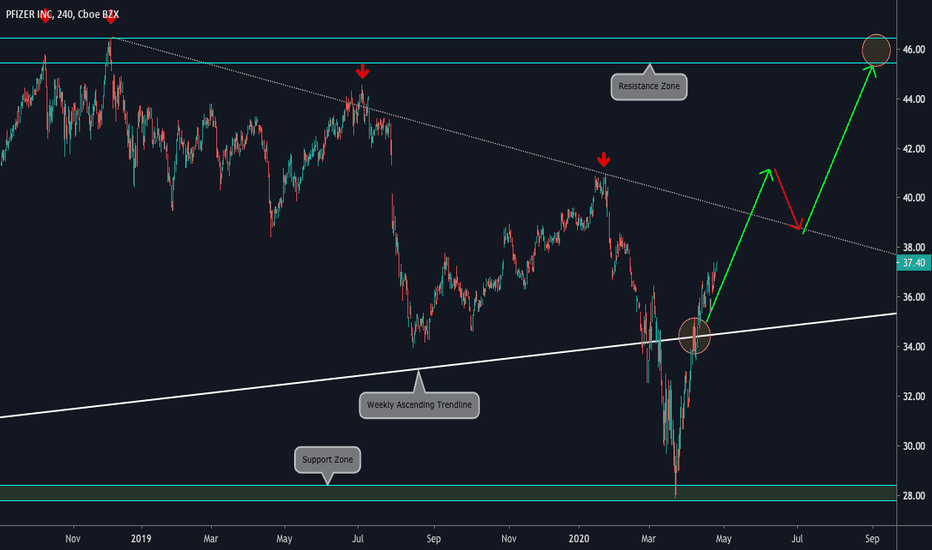This screenshot has height=550, width=932.
Task: Click the 32.00 price axis label
Action: click(x=914, y=397)
